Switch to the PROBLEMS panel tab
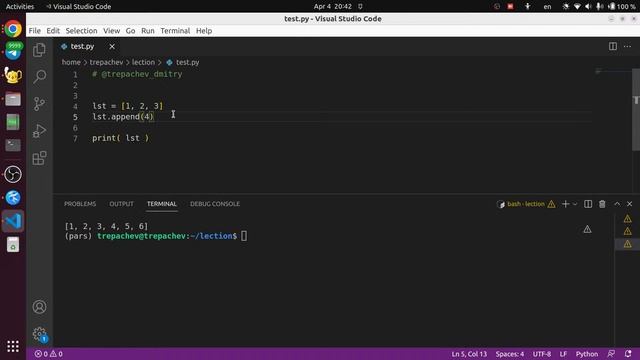Screen dimensions: 640x360 coord(80,204)
